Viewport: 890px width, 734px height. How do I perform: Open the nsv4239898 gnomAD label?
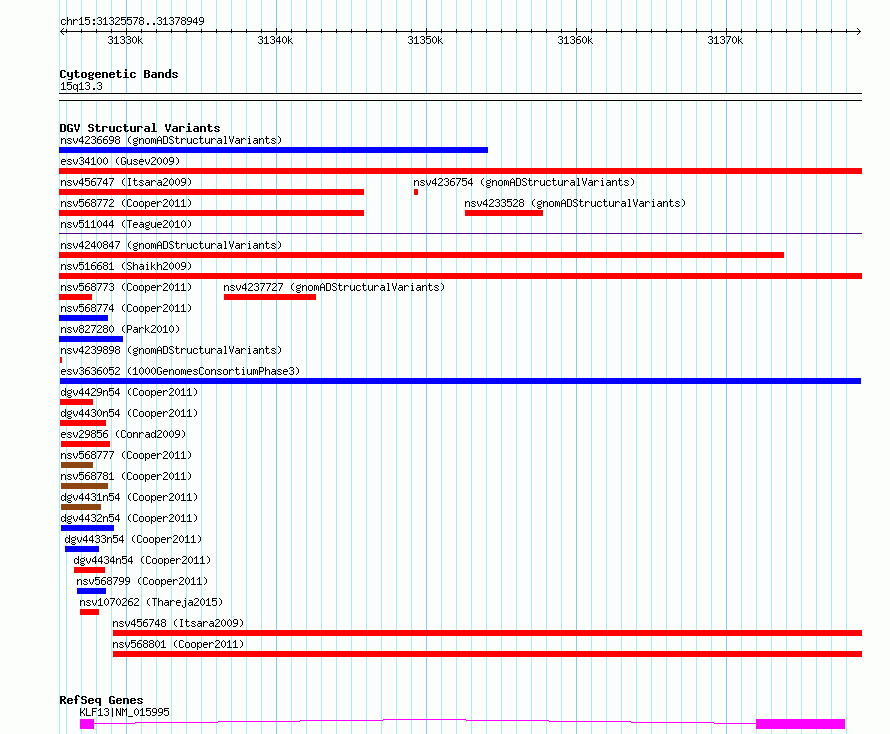point(171,350)
